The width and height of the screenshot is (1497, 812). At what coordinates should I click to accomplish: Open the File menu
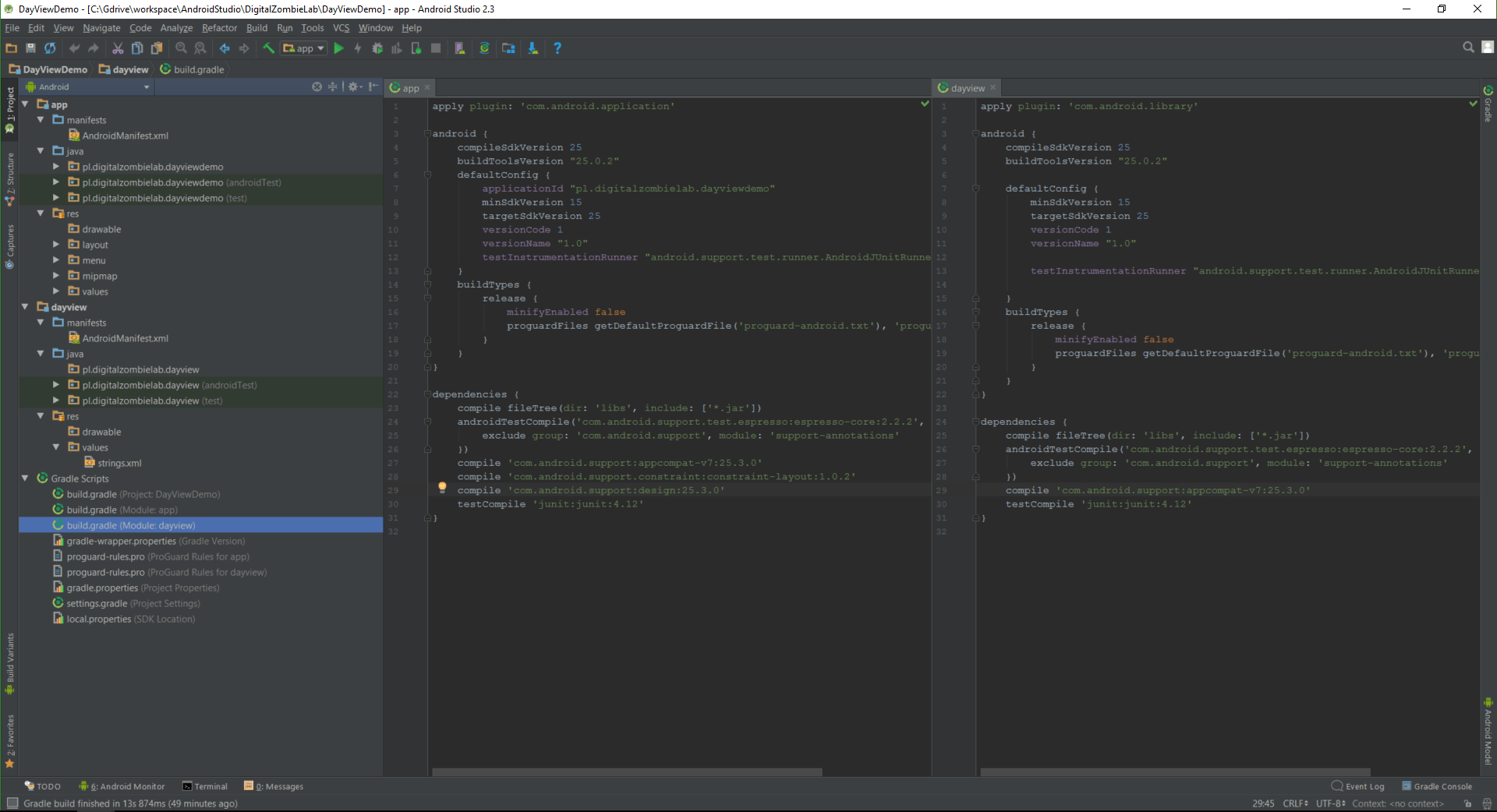(12, 28)
